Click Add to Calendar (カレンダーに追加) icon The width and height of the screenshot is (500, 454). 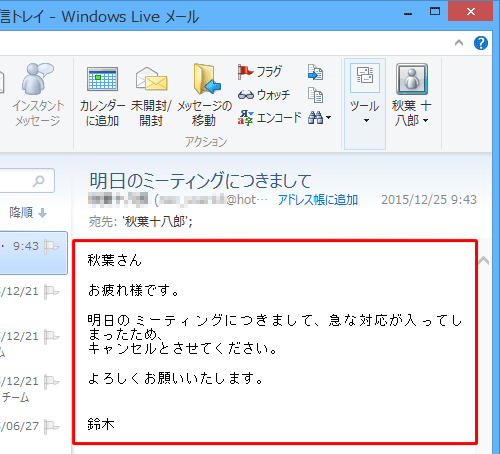click(x=102, y=79)
